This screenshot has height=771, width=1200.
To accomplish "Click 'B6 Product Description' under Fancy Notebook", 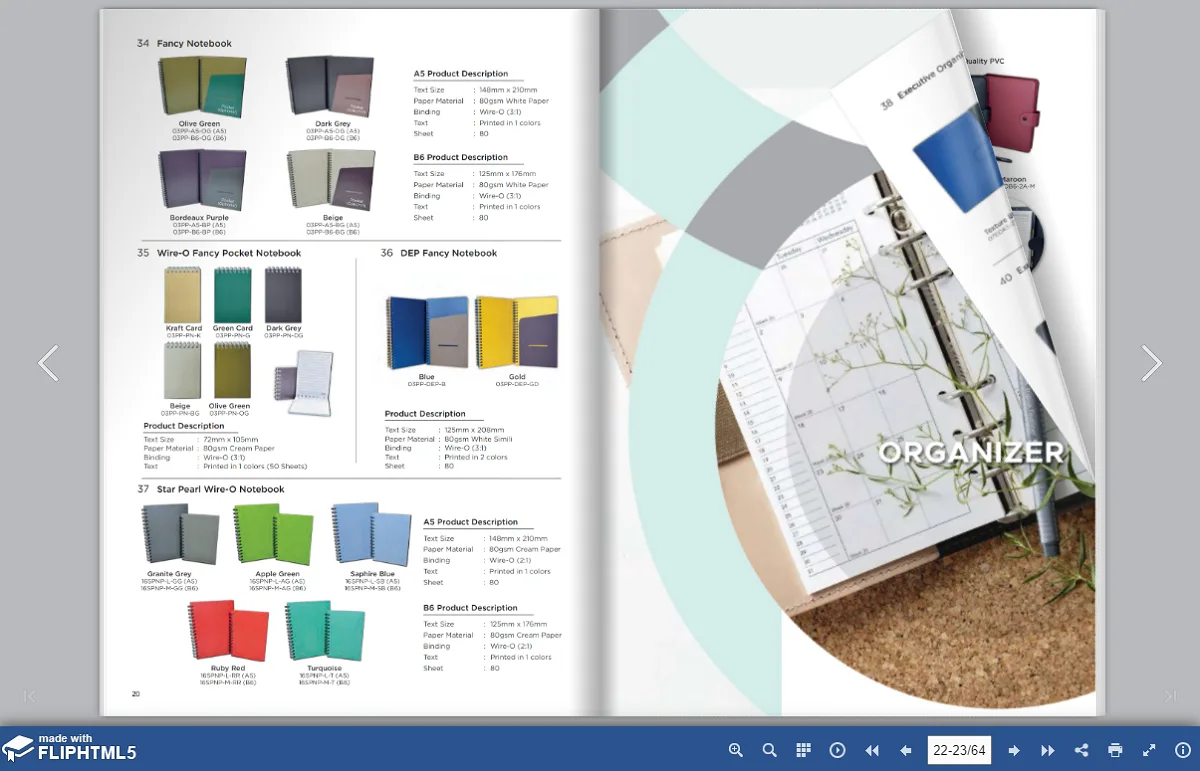I will pos(461,158).
